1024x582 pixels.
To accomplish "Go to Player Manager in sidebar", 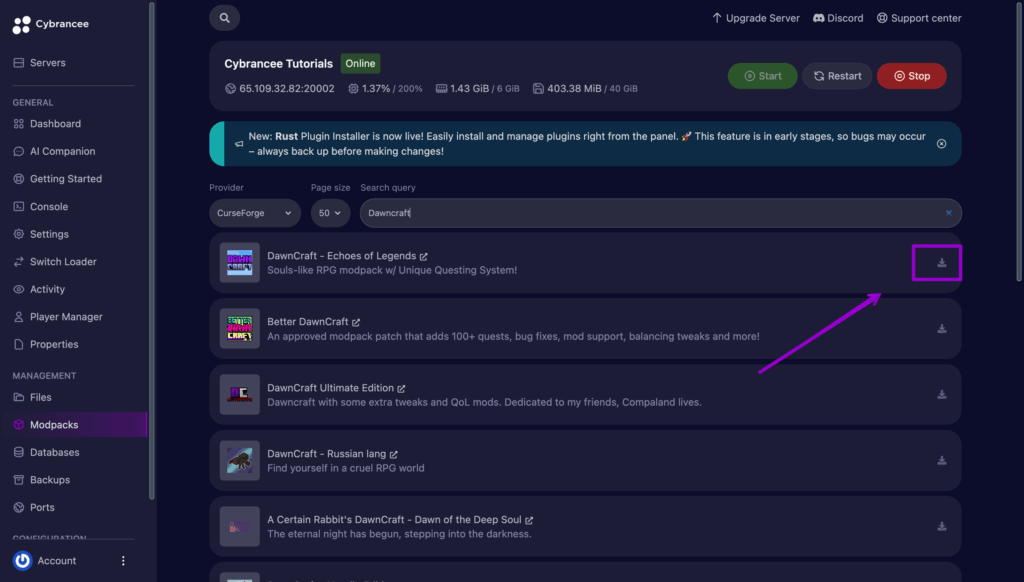I will point(66,317).
